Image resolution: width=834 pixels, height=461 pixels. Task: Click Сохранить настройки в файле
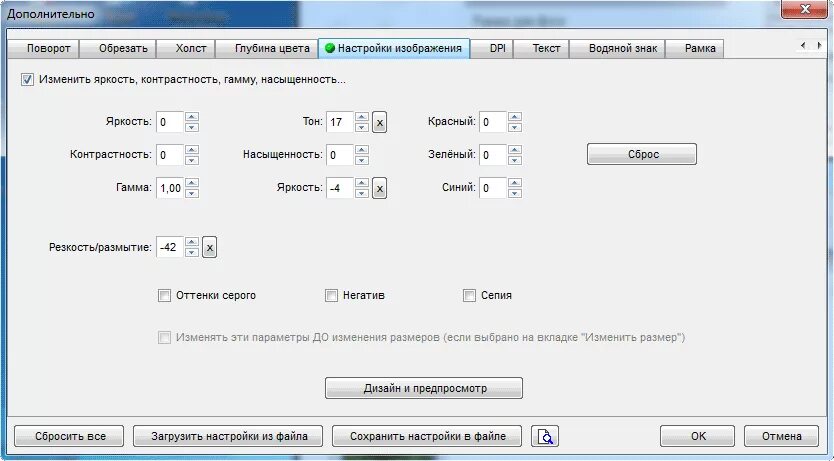(x=427, y=436)
